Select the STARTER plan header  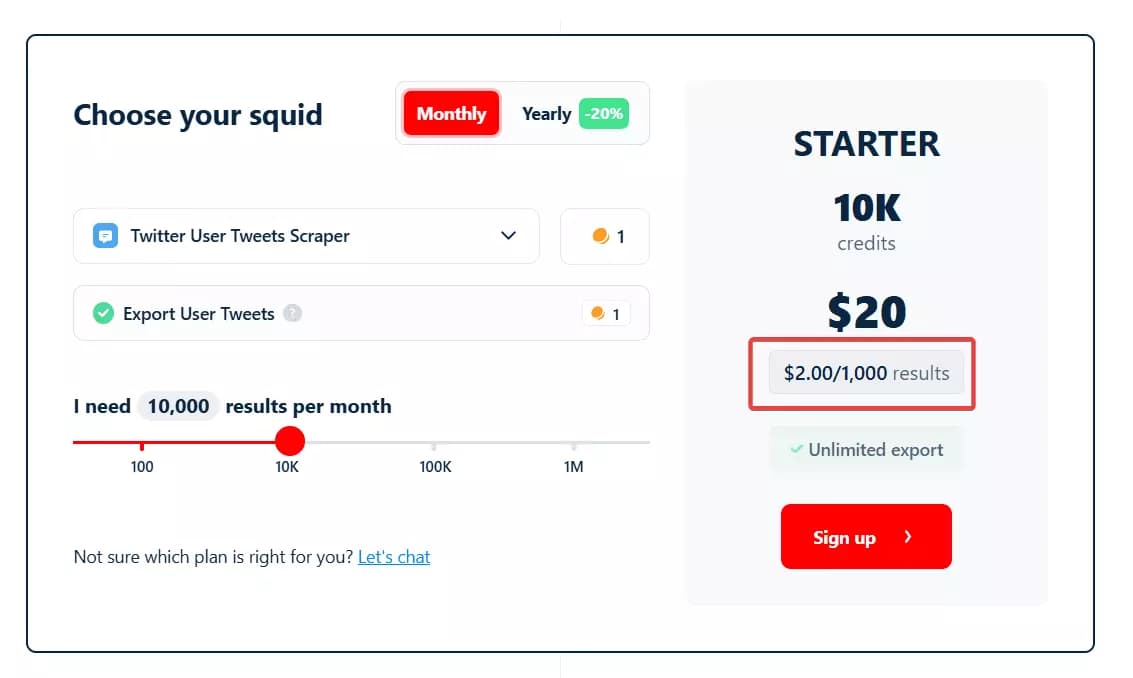[x=866, y=144]
